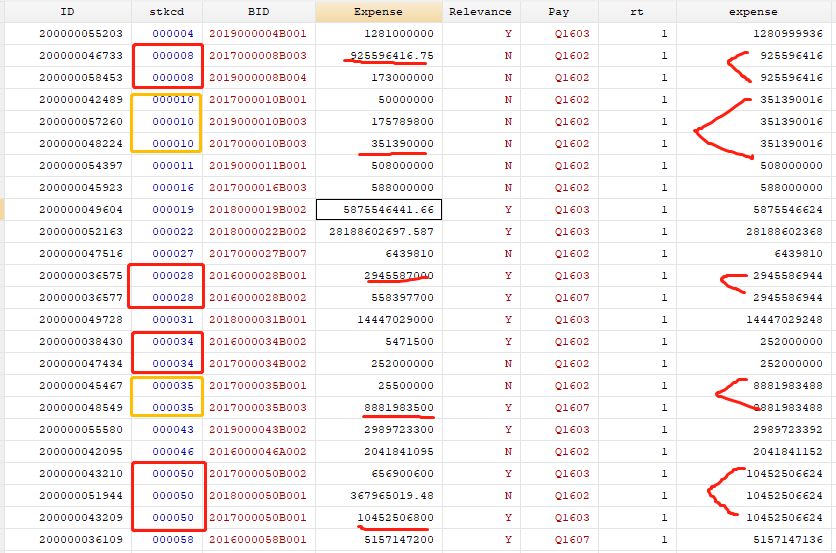836x553 pixels.
Task: Click BID cell 2019000008B004
Action: click(x=258, y=78)
